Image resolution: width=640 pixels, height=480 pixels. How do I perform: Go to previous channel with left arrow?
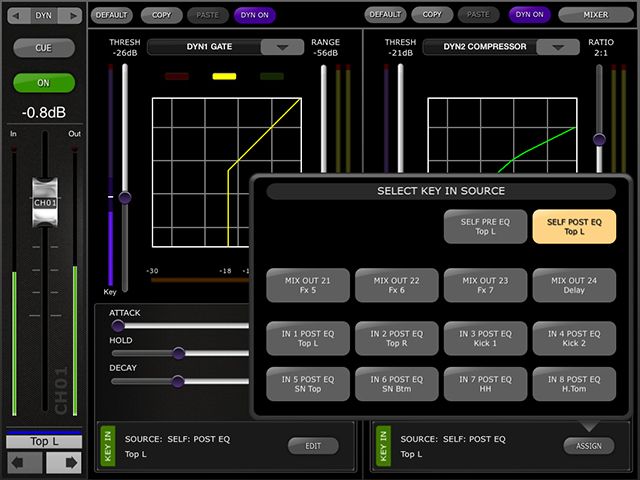tap(25, 464)
